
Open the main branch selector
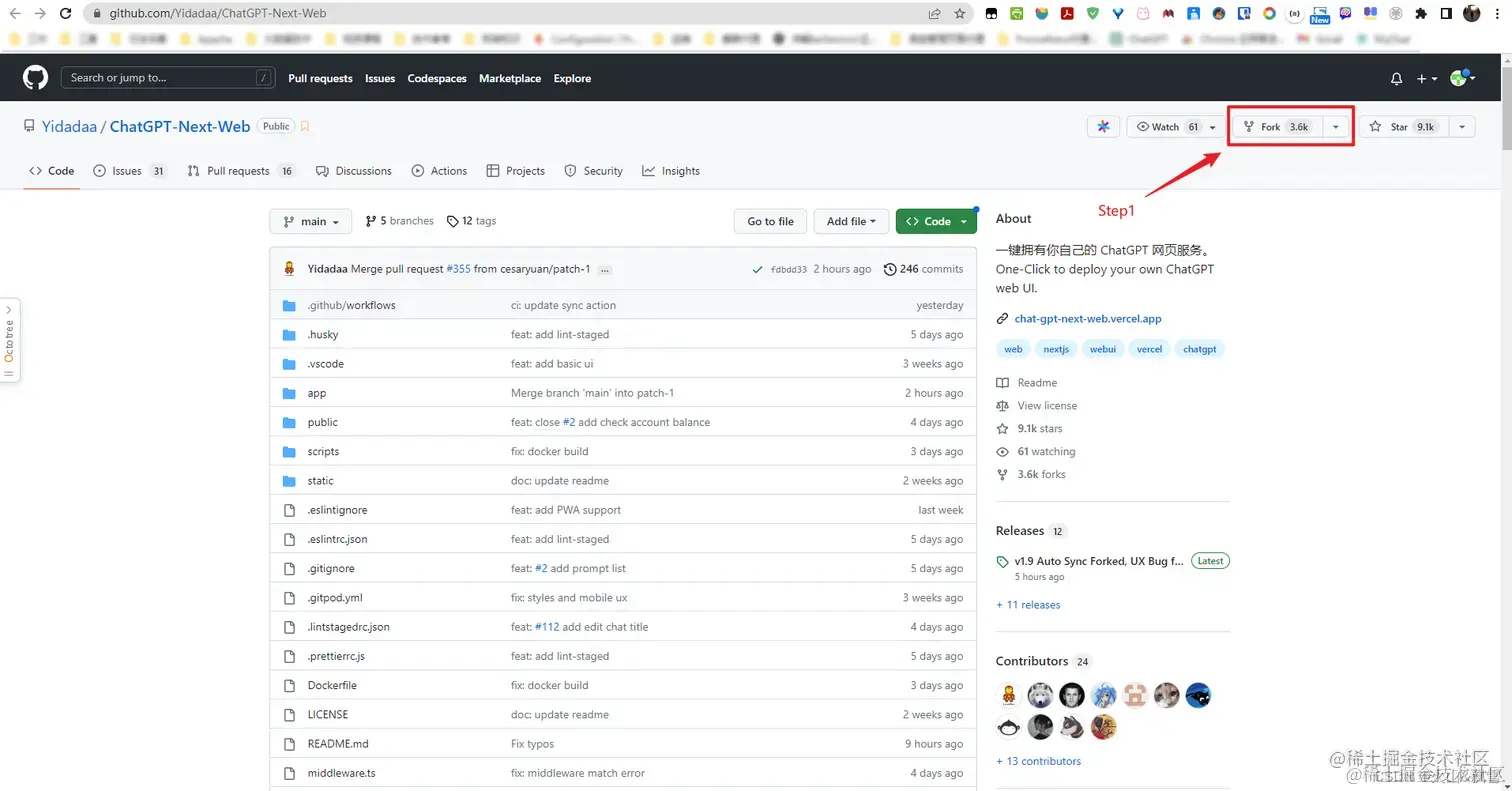click(x=311, y=222)
